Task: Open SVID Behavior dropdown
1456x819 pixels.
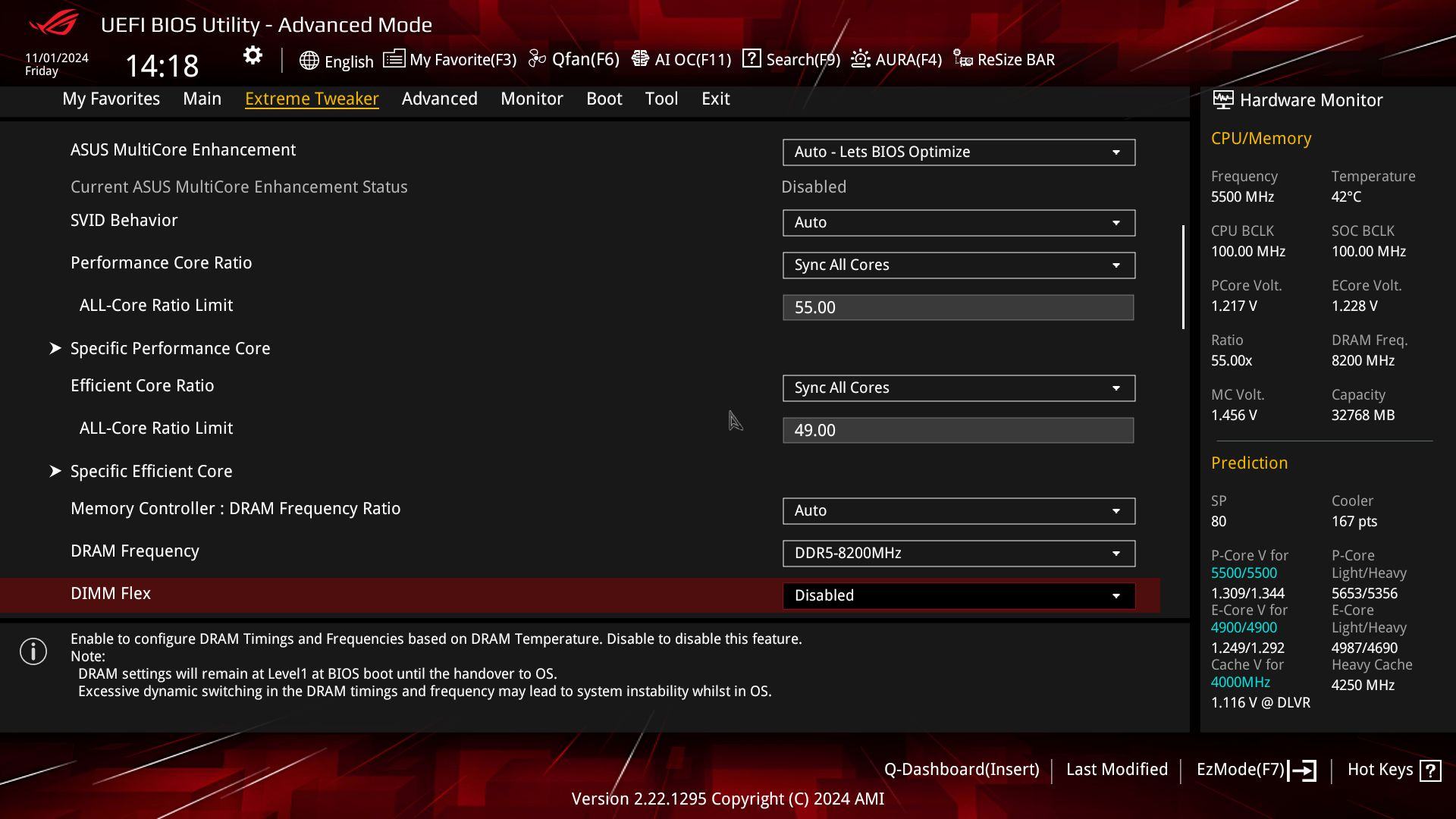Action: [x=958, y=223]
